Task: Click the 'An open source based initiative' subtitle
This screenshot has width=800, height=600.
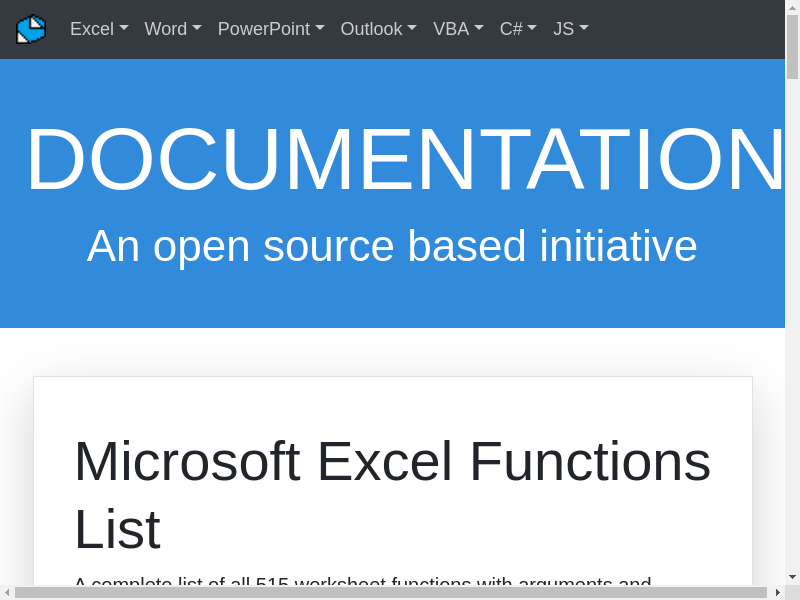Action: click(392, 246)
